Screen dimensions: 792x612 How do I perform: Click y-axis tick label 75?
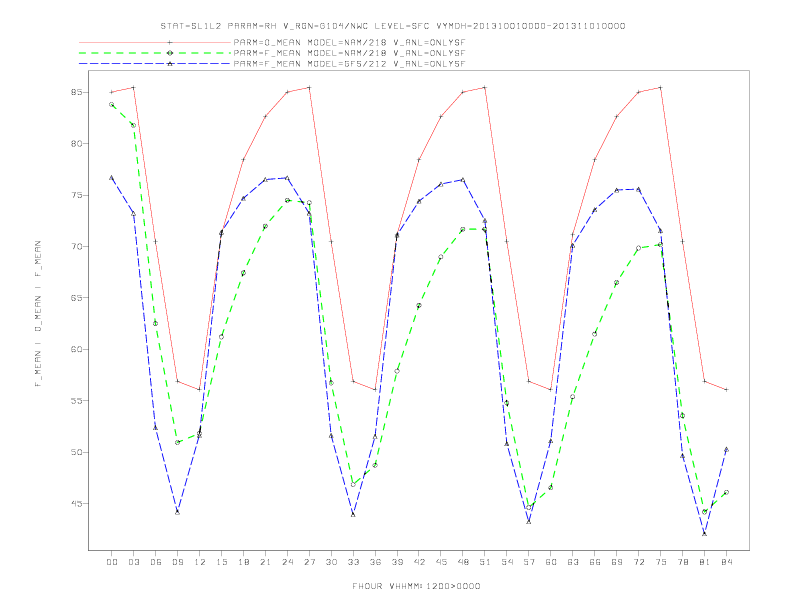click(76, 195)
